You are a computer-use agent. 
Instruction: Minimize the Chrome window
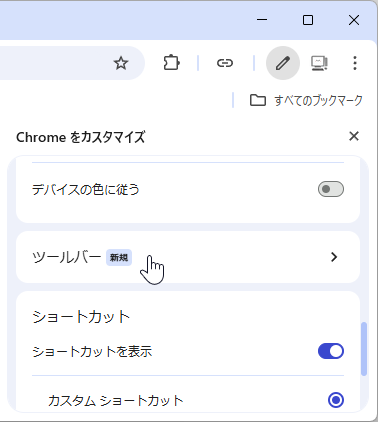click(x=262, y=20)
